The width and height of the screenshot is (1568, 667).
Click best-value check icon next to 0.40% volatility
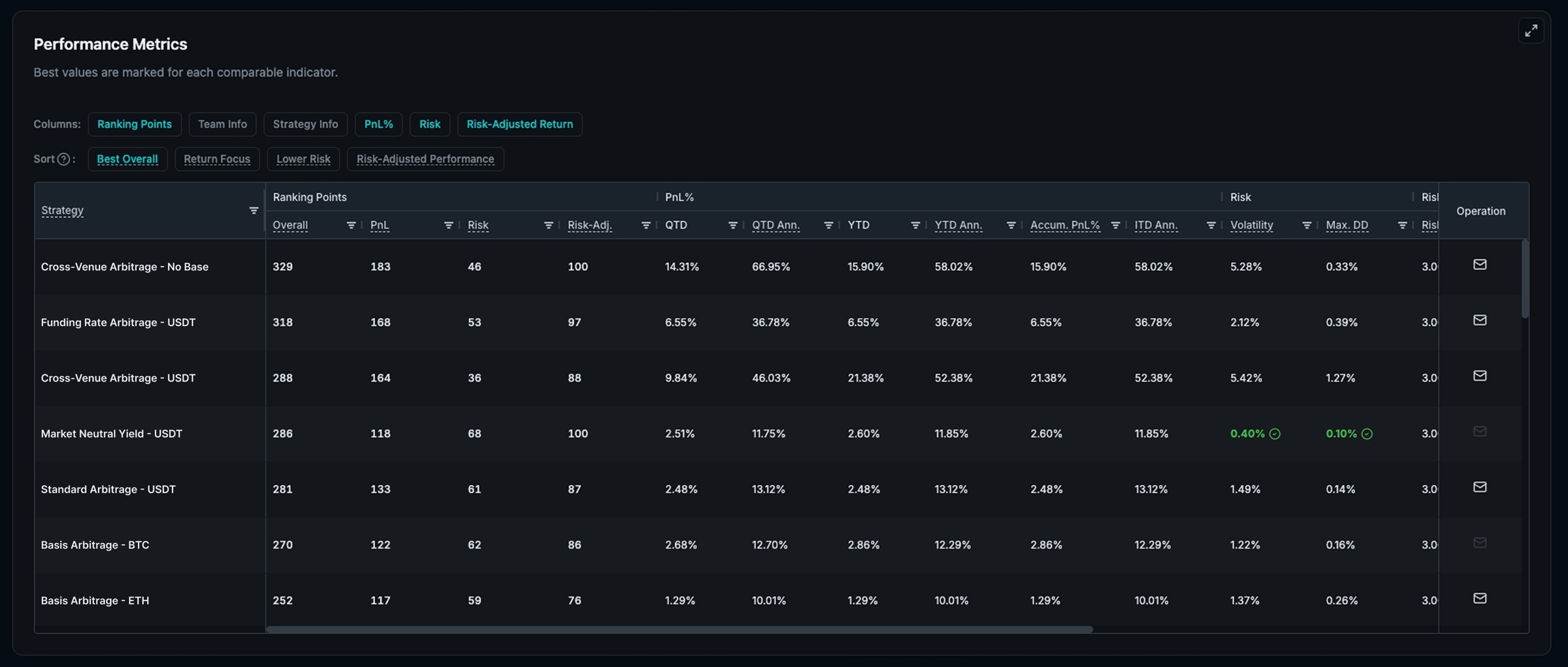[x=1275, y=434]
